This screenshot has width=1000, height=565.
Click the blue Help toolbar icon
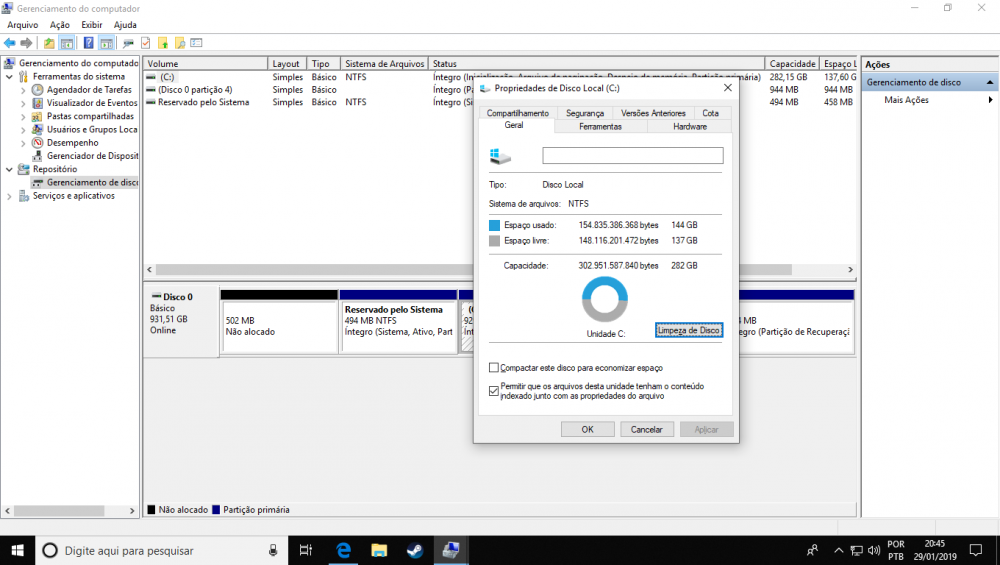[x=88, y=43]
